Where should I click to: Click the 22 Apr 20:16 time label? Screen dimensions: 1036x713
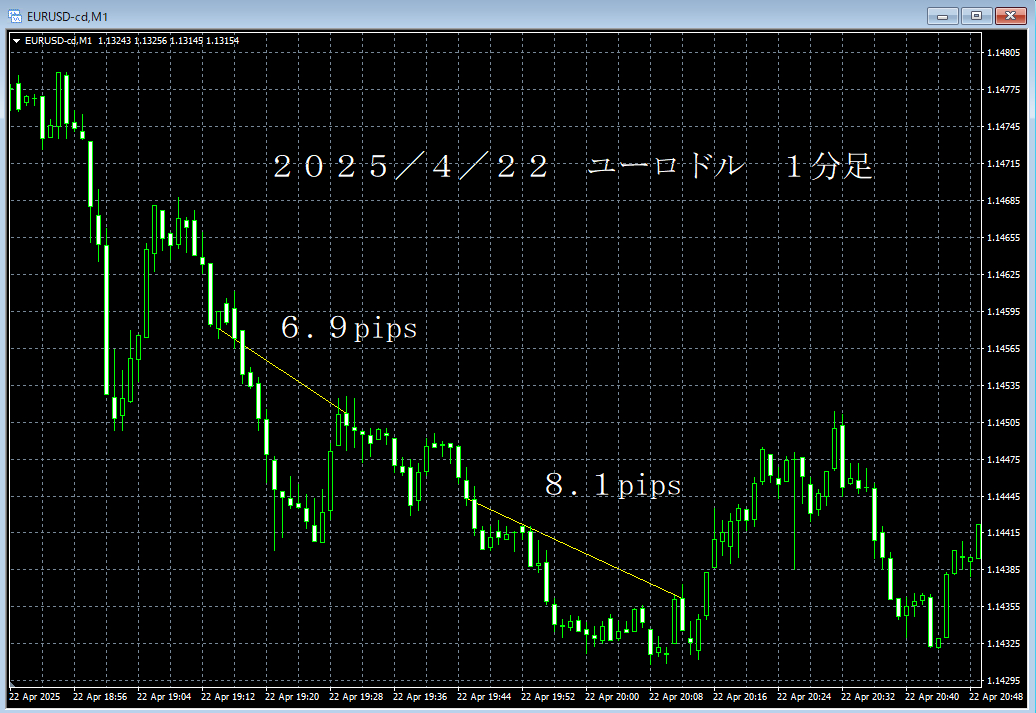(x=741, y=697)
